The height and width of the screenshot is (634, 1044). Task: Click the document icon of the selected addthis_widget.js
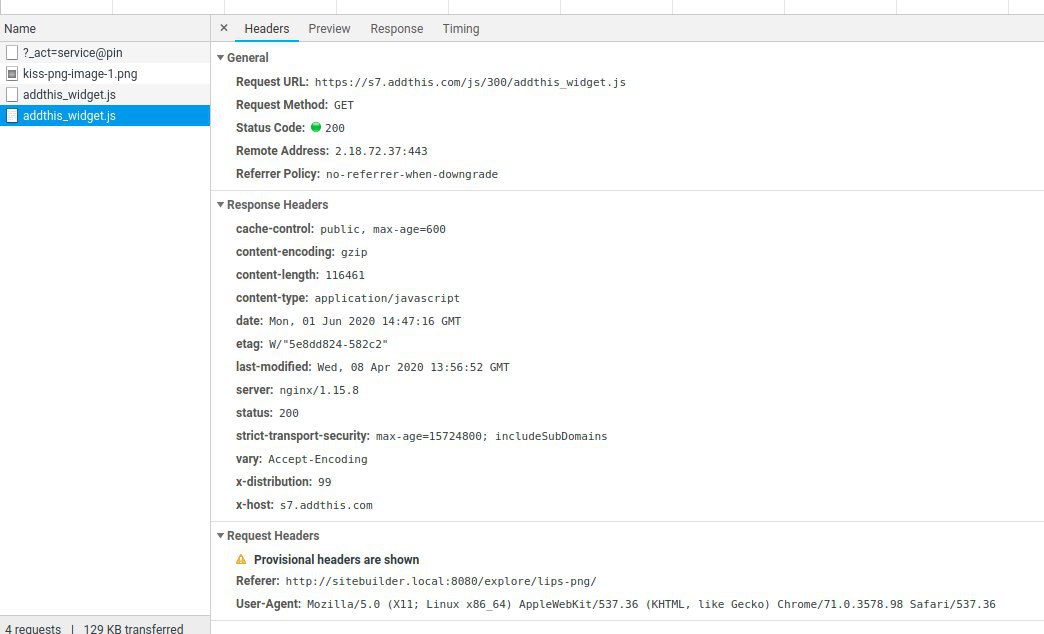pos(12,115)
